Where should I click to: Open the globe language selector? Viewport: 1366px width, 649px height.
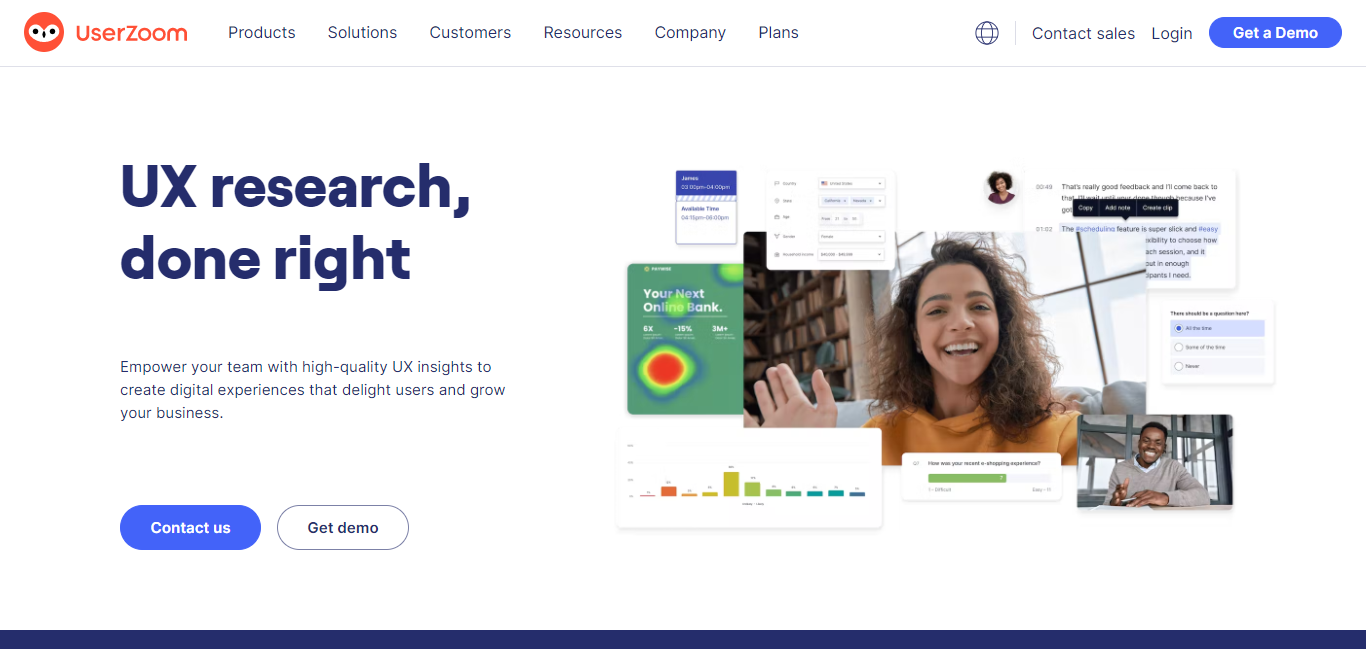tap(987, 33)
